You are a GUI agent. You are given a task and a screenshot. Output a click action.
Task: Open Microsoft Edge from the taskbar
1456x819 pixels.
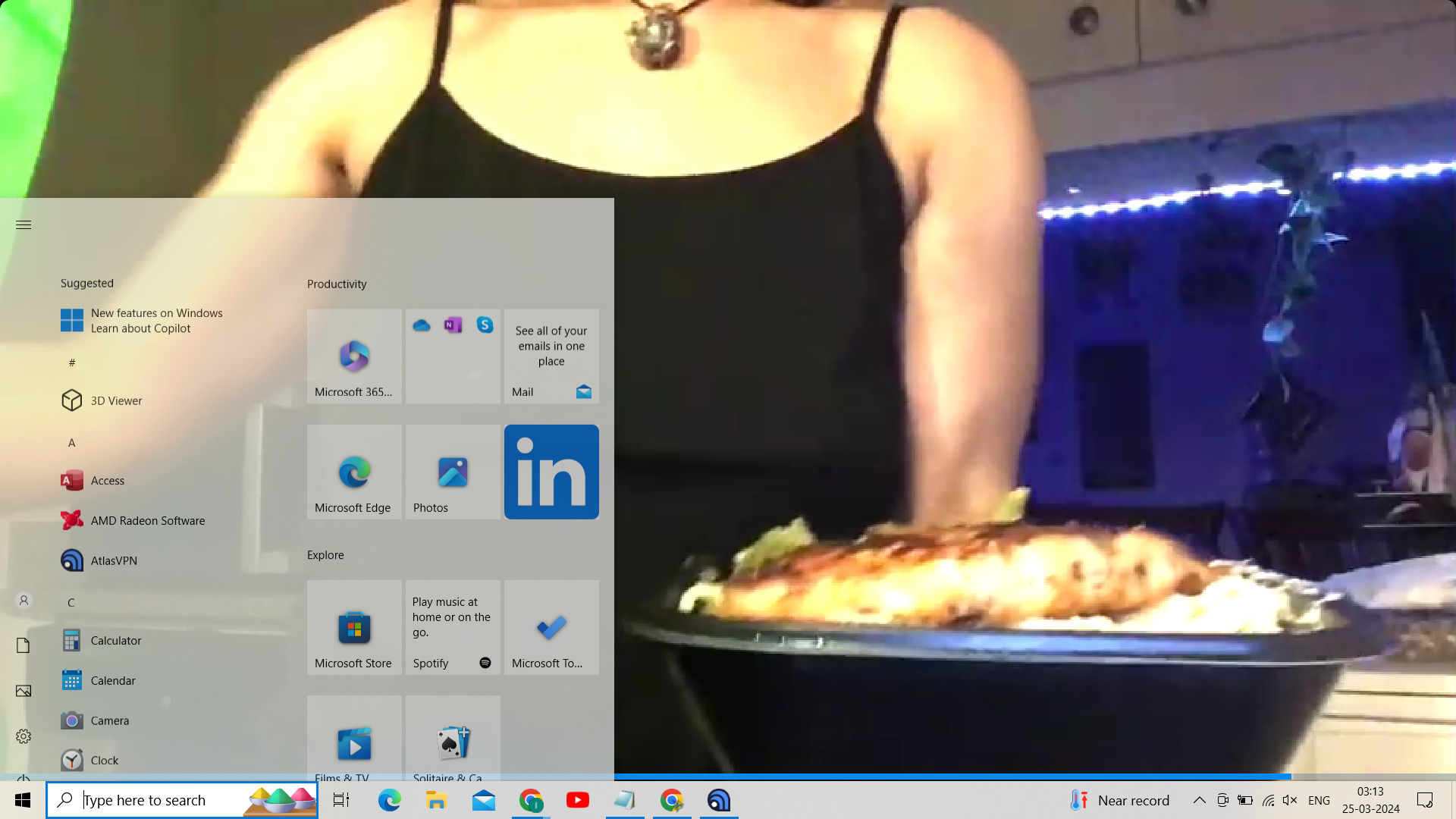389,800
